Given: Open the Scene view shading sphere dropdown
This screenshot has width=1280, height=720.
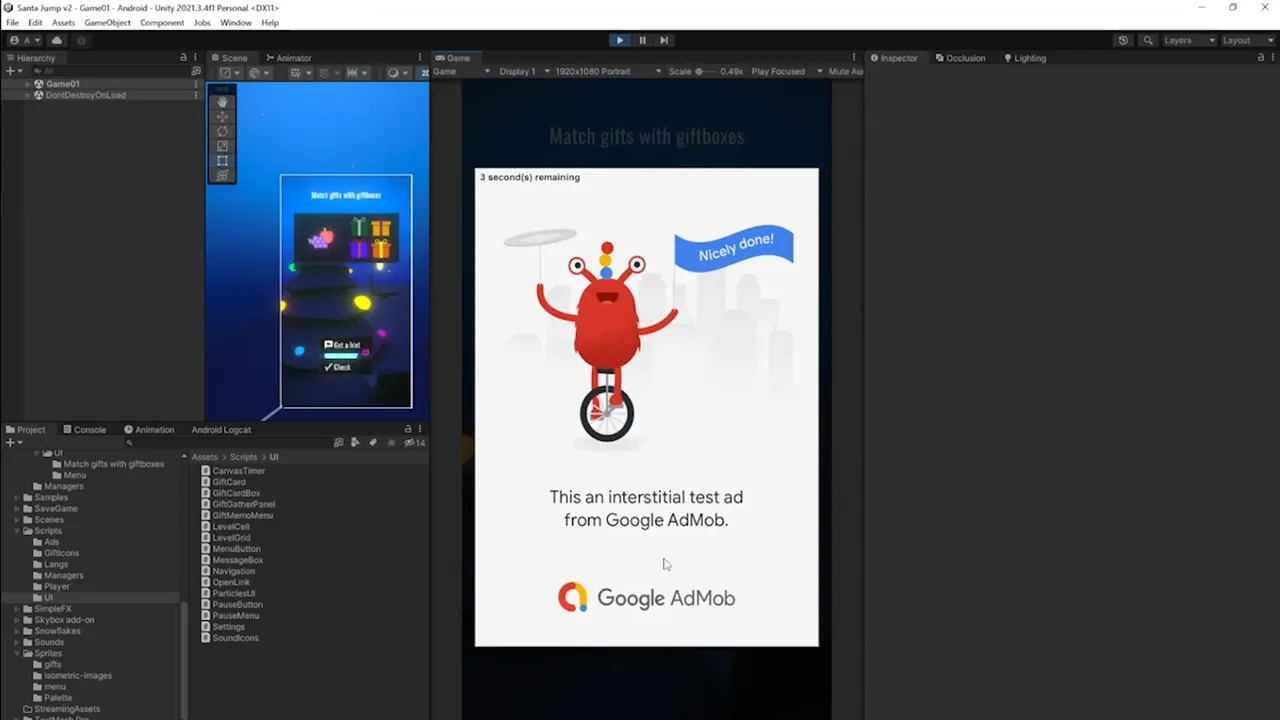Looking at the screenshot, I should pyautogui.click(x=397, y=72).
